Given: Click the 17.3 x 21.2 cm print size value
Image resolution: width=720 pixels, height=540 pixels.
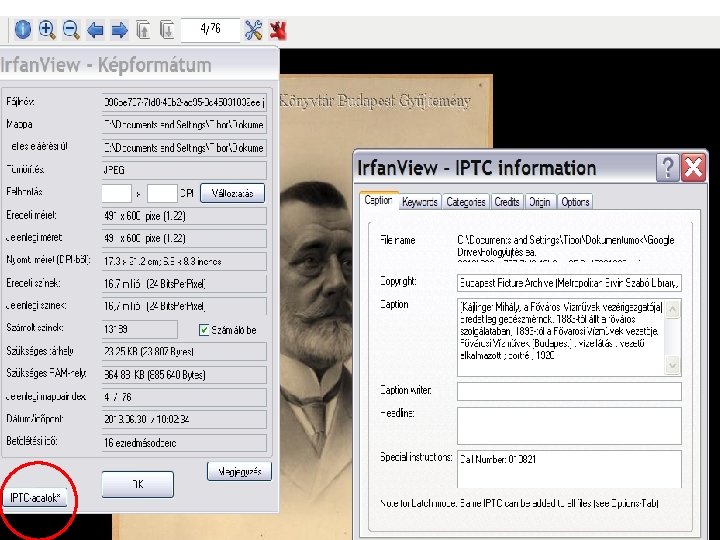Looking at the screenshot, I should pyautogui.click(x=184, y=261).
